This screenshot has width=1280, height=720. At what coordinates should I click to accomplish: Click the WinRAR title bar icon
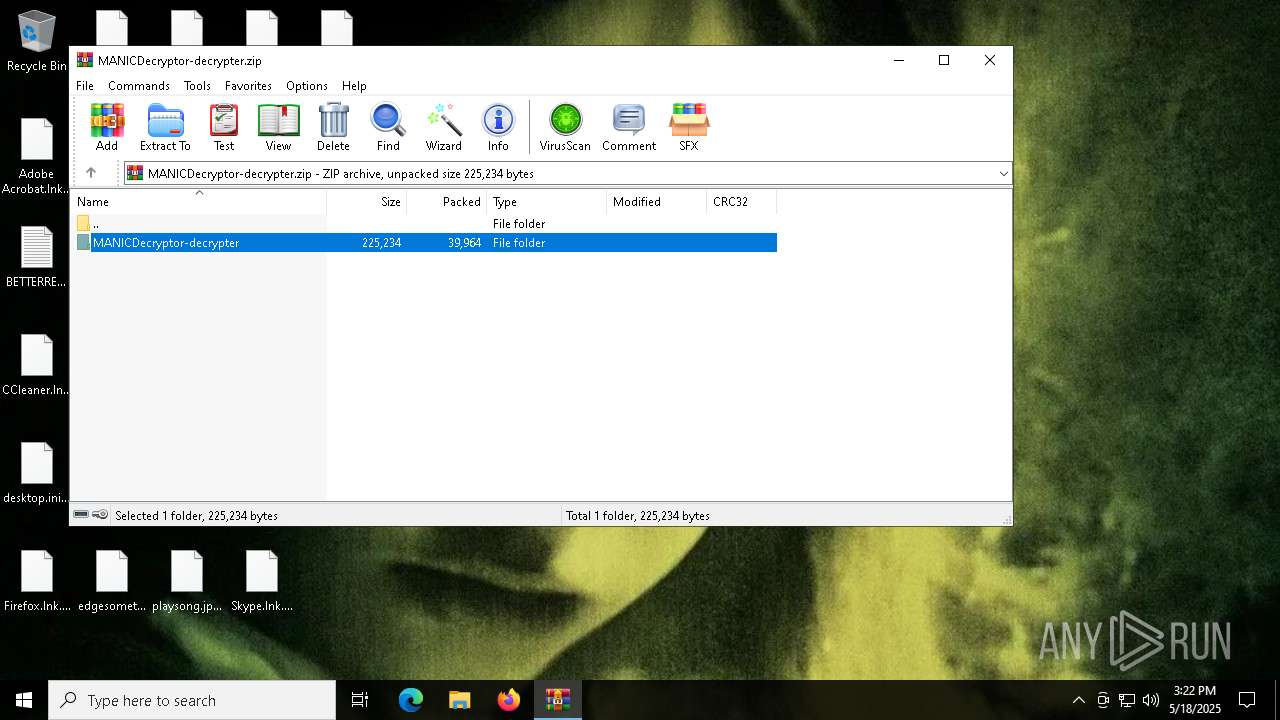[85, 60]
